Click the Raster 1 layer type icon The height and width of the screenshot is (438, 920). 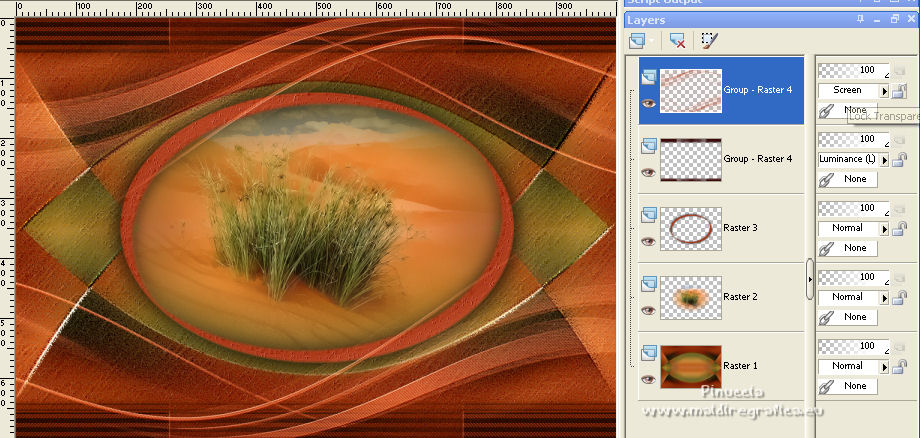click(648, 353)
